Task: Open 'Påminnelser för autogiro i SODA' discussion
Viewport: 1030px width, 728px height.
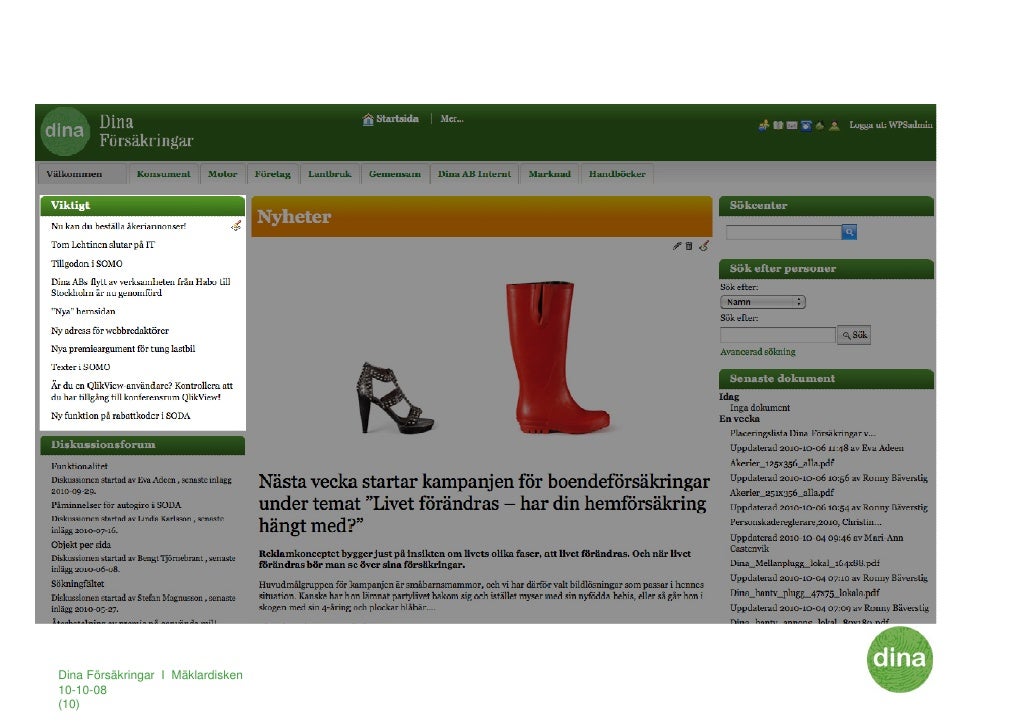Action: [x=116, y=505]
